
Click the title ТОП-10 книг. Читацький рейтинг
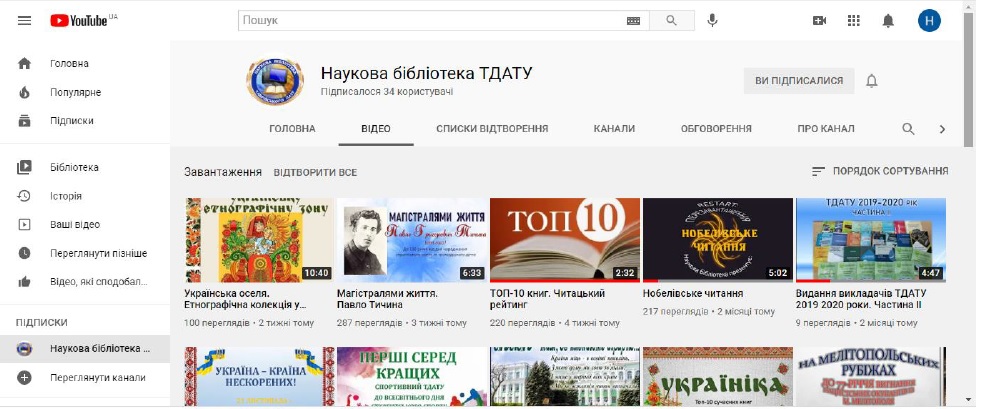pos(547,299)
